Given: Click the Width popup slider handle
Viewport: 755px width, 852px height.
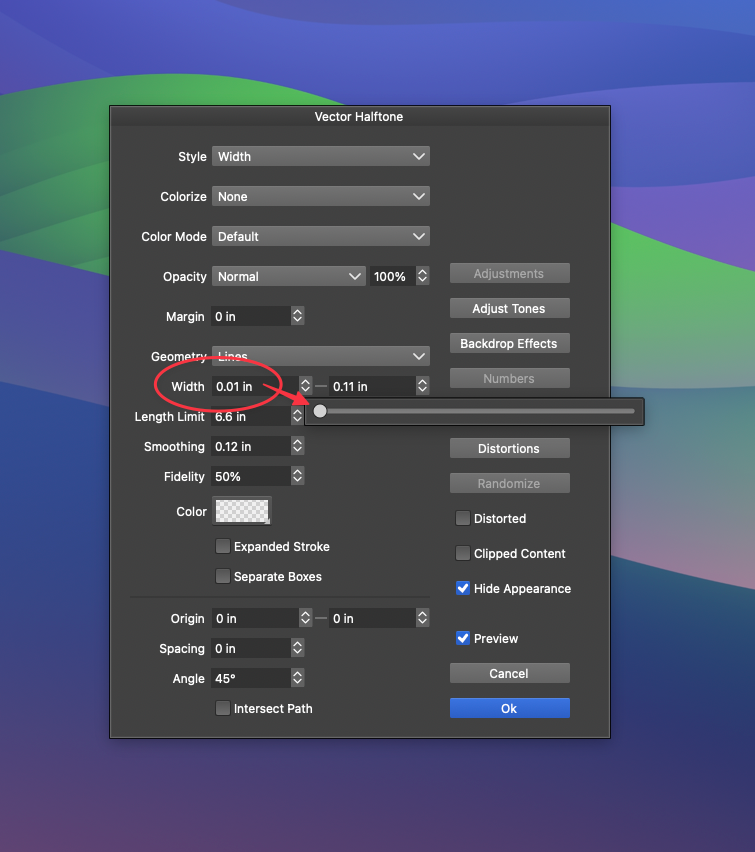Looking at the screenshot, I should (320, 411).
